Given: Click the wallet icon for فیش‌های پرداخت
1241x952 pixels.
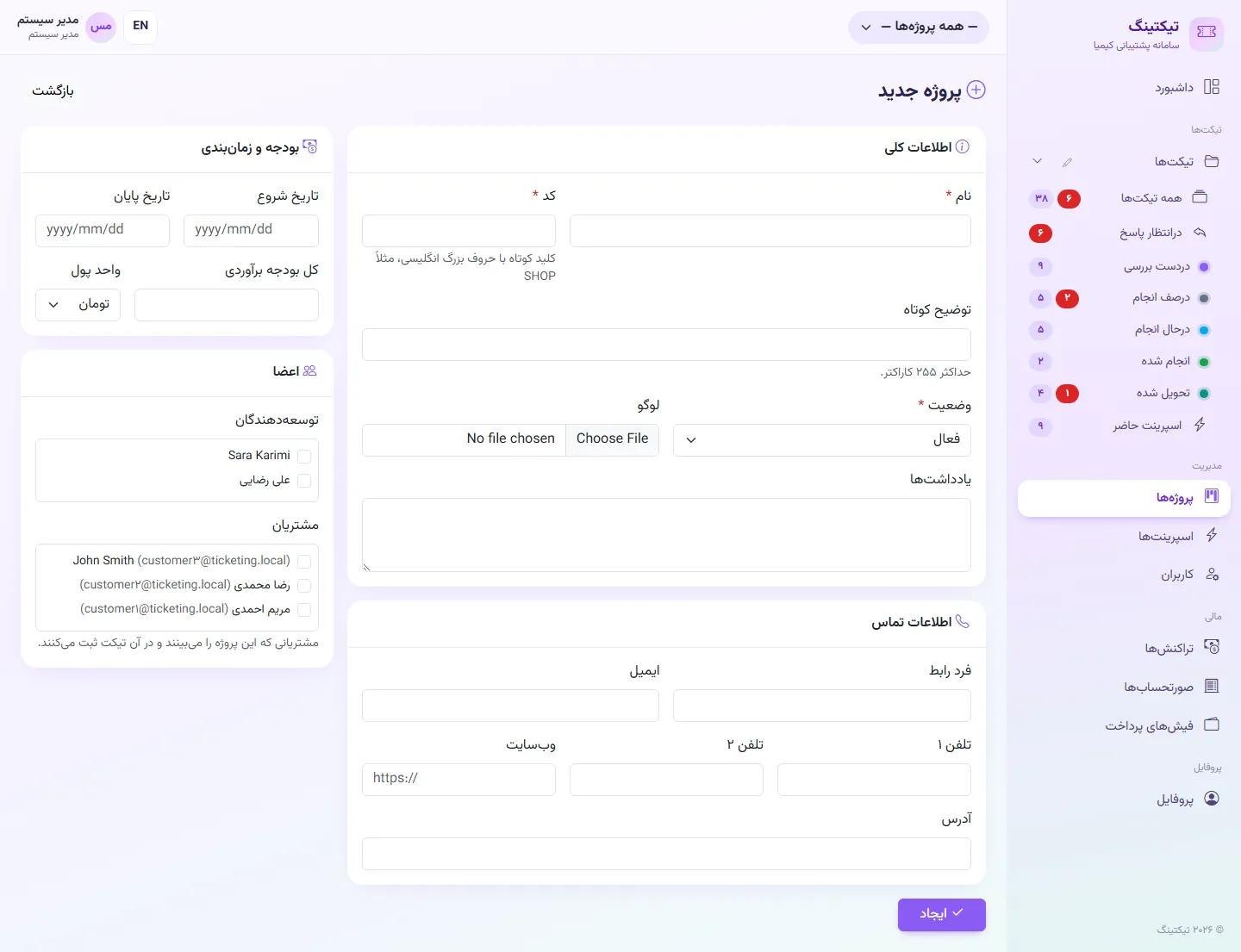Looking at the screenshot, I should click(1212, 725).
